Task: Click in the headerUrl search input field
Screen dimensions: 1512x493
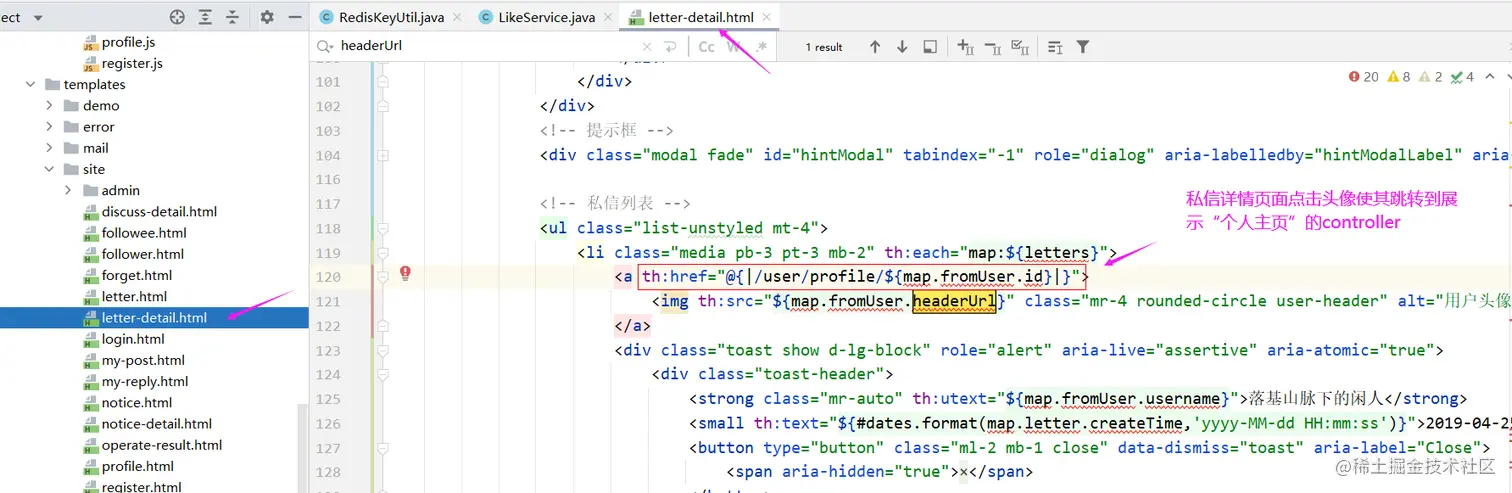Action: (x=485, y=46)
